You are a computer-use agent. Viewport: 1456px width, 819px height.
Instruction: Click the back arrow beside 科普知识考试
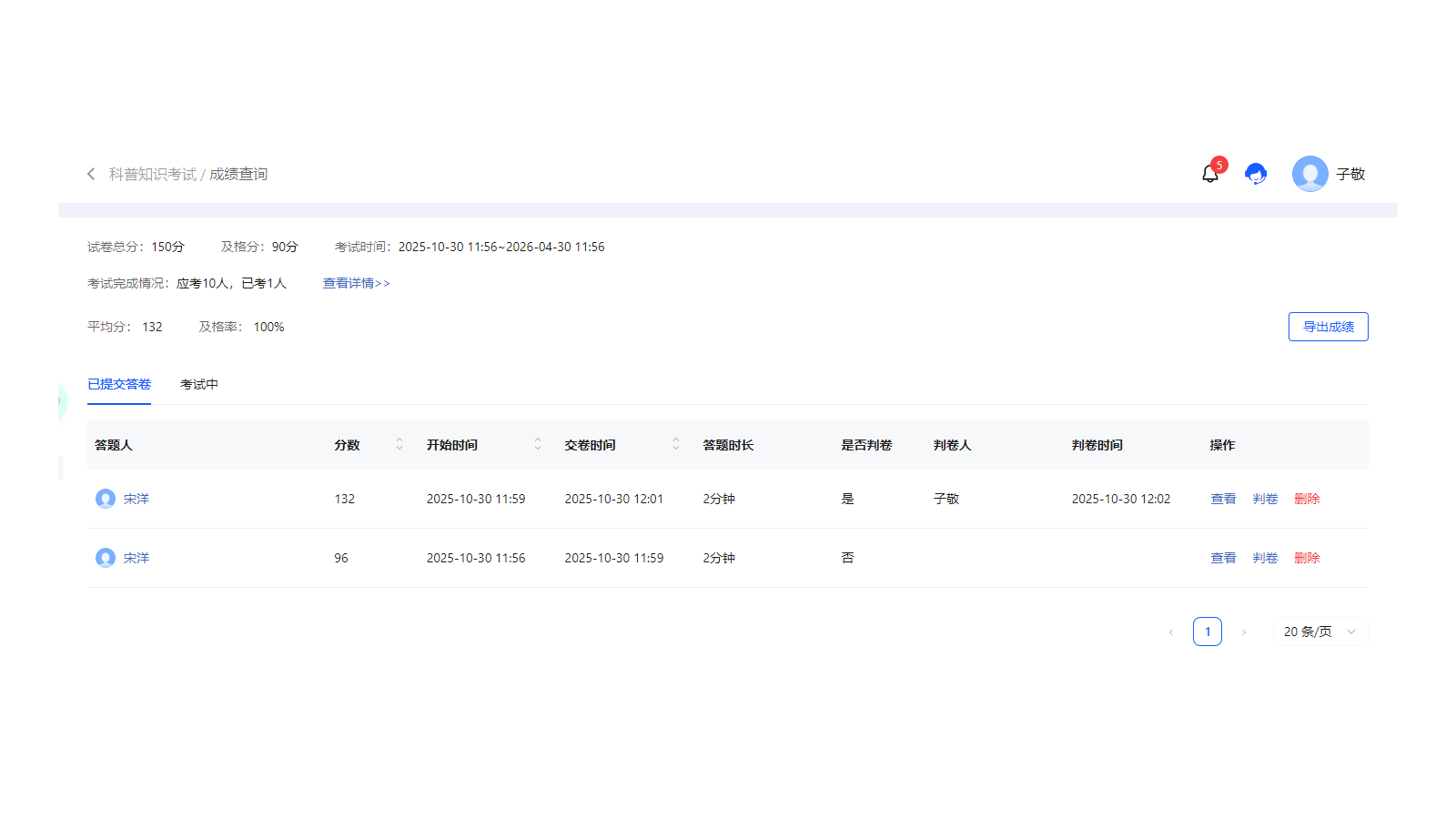coord(91,174)
